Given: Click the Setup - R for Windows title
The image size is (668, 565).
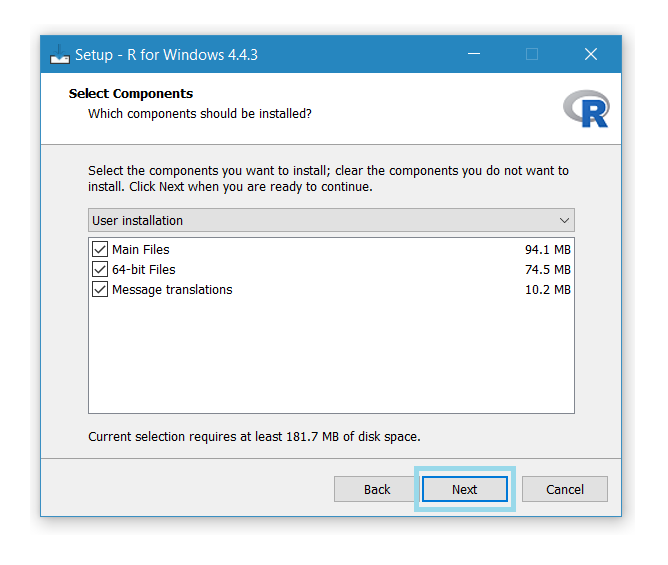Looking at the screenshot, I should click(x=166, y=55).
